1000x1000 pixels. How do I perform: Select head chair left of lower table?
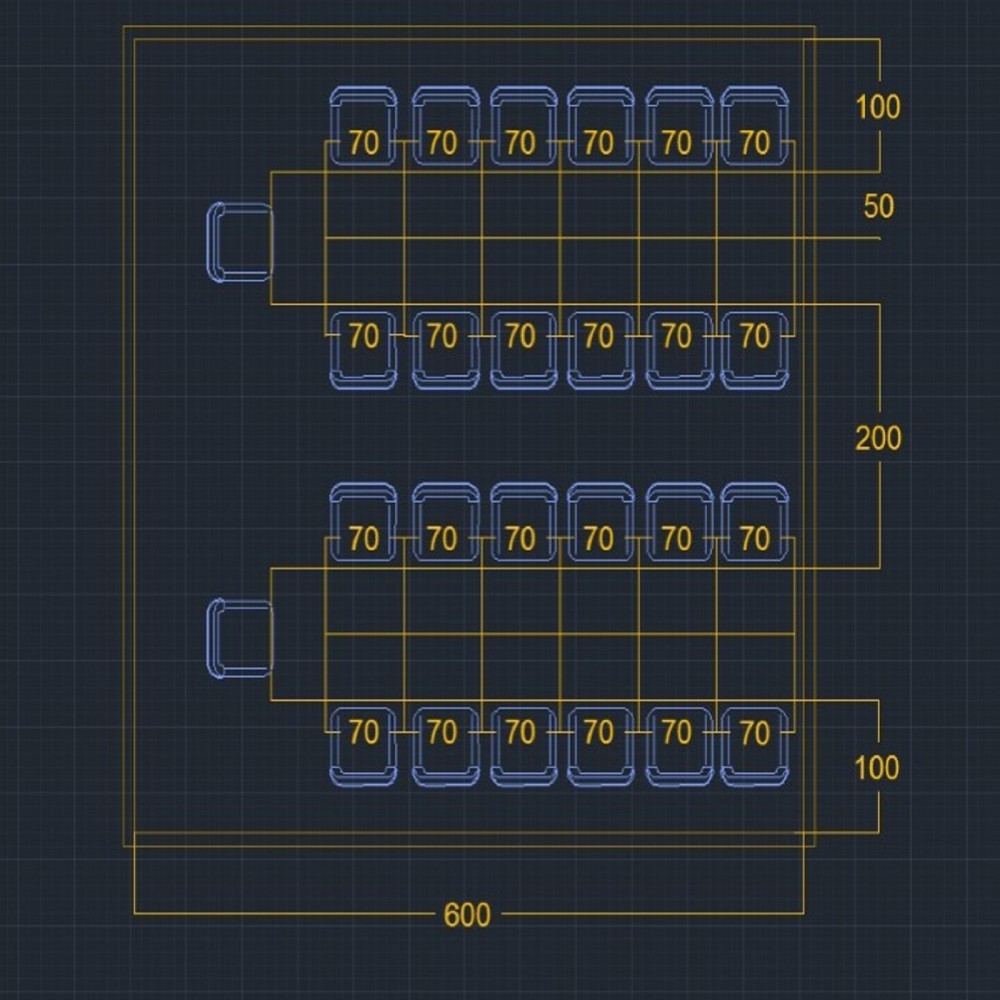click(240, 639)
